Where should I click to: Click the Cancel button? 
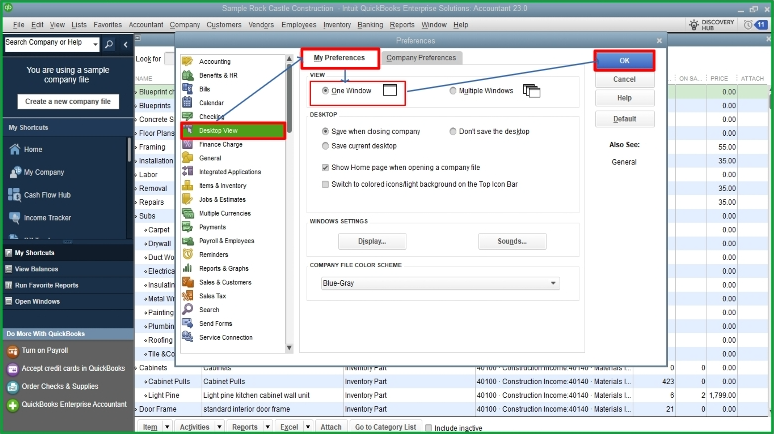[624, 79]
